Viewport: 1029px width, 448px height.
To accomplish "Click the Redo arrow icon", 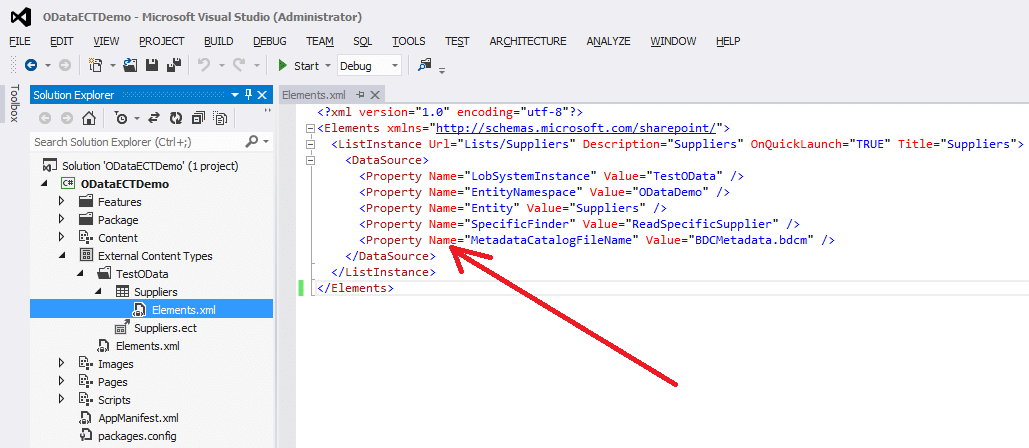I will click(x=239, y=65).
